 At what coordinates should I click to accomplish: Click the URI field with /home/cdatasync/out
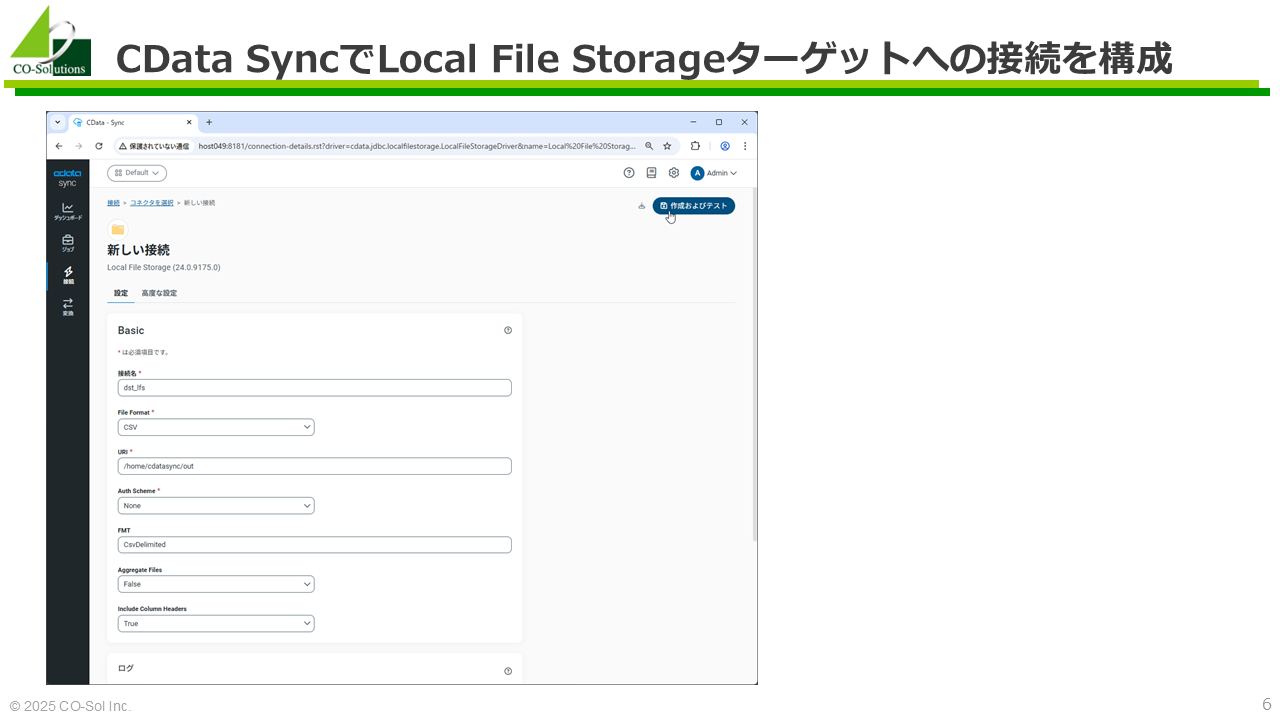point(314,466)
